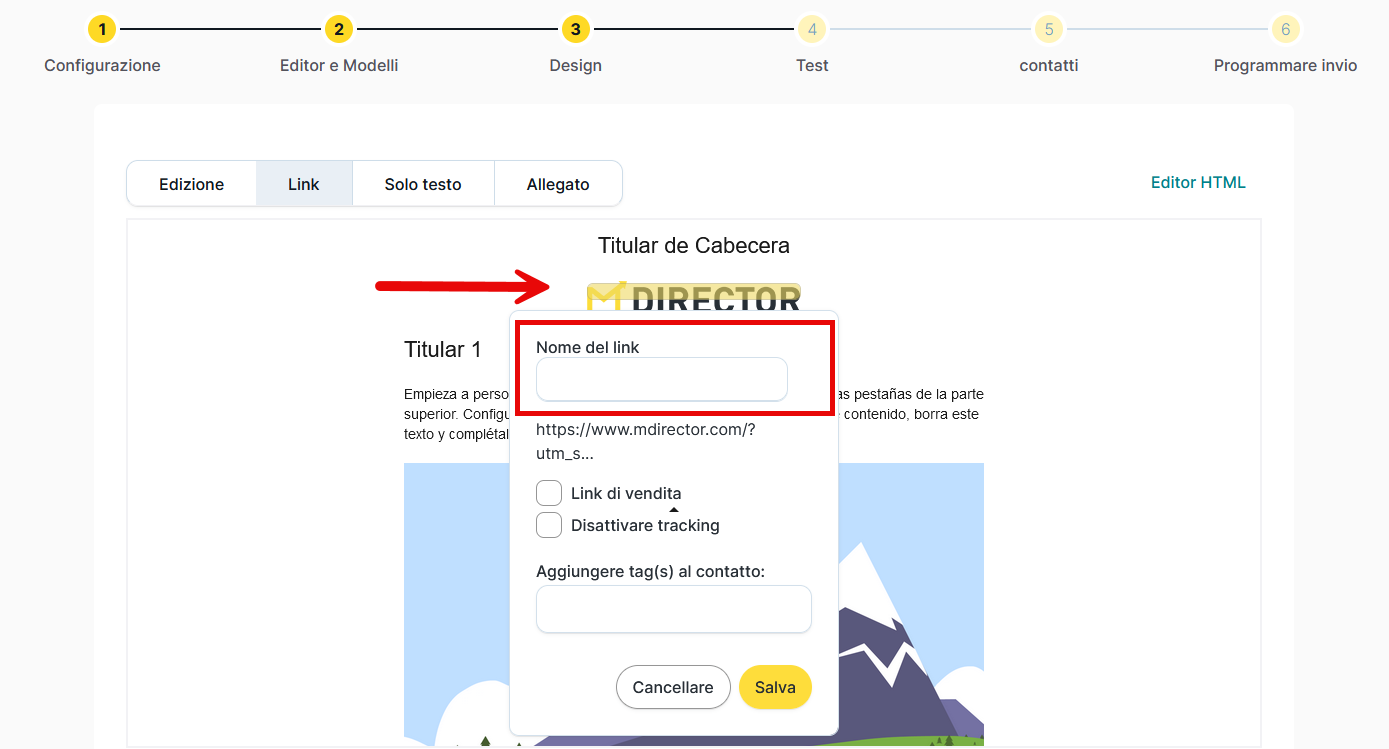Click the truncated mdirector.com URL text
The image size is (1389, 749).
click(645, 441)
